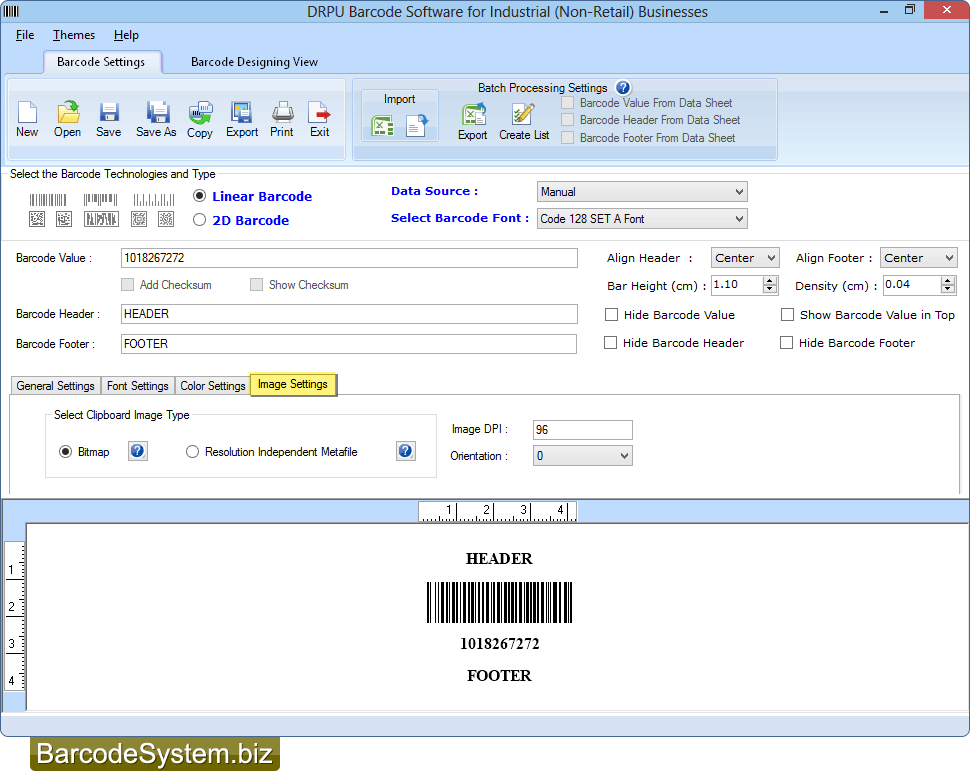Click the Barcode Header input field
The width and height of the screenshot is (970, 771).
click(349, 314)
